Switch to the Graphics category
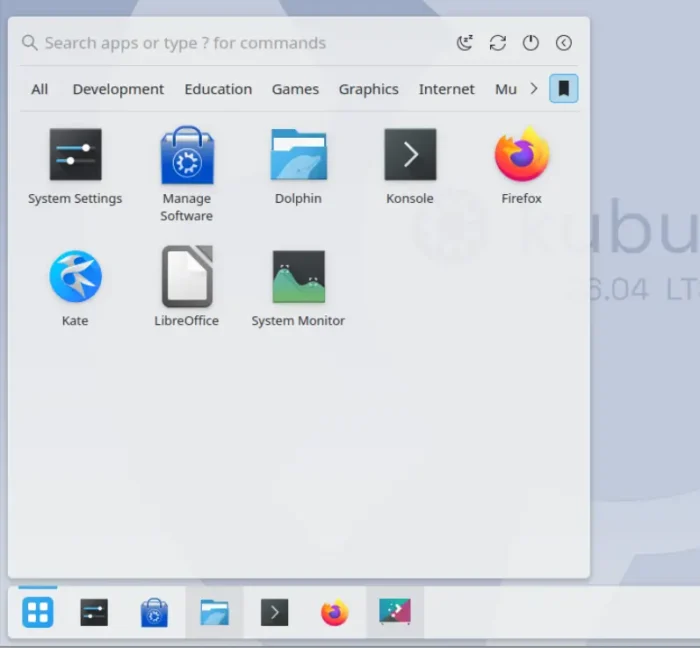Screen dimensions: 700x648 coord(369,89)
